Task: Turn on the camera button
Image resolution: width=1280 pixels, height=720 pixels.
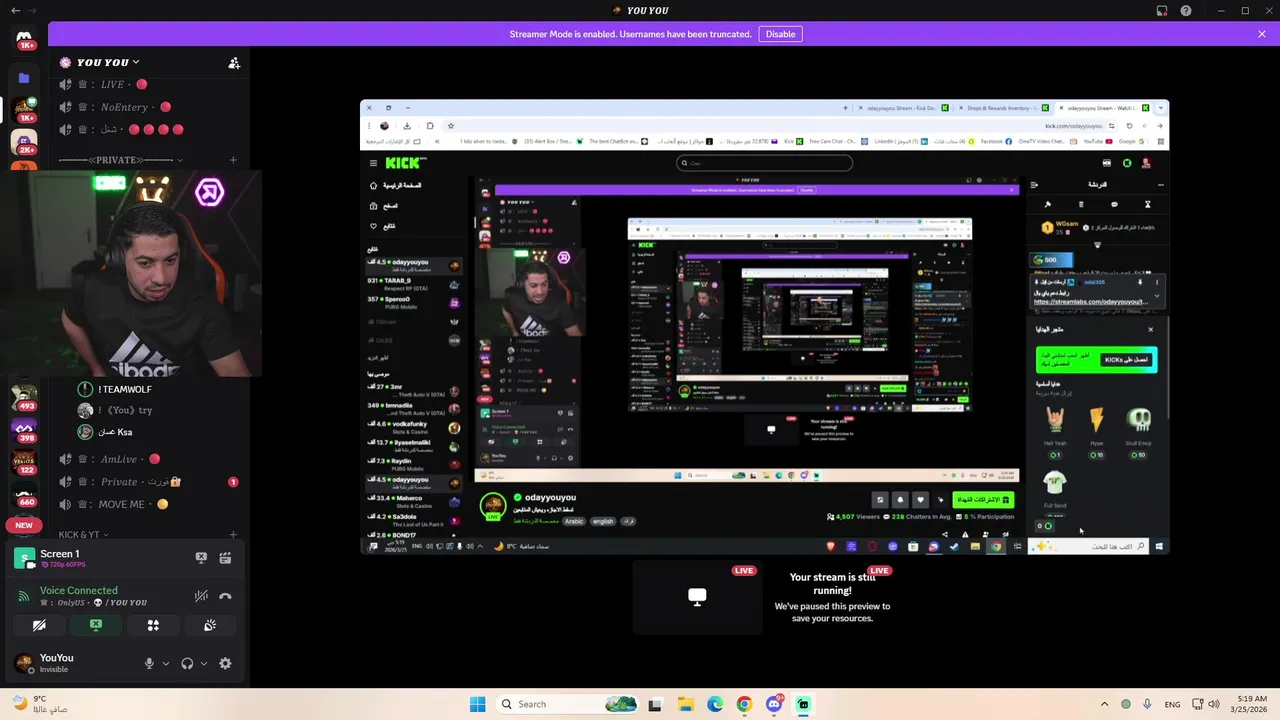Action: 39,625
